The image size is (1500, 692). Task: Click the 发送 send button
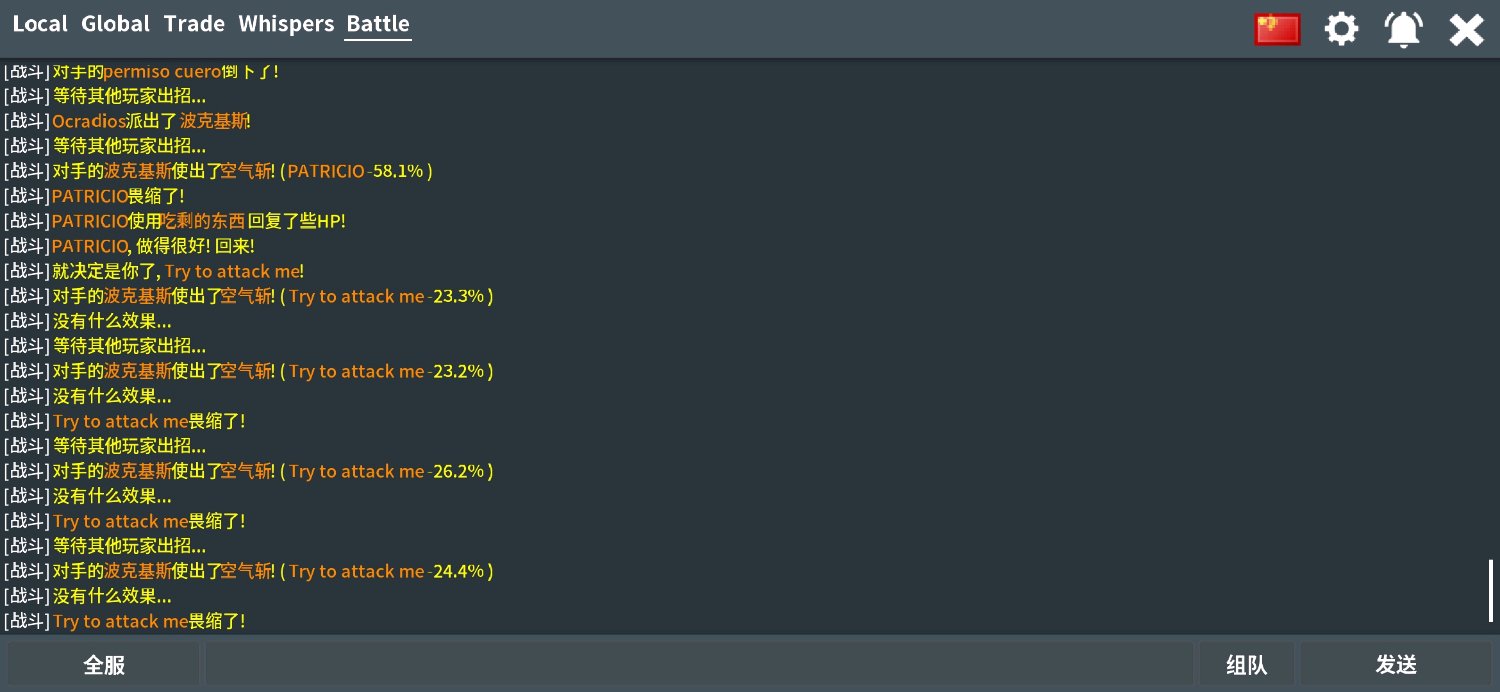click(1396, 665)
